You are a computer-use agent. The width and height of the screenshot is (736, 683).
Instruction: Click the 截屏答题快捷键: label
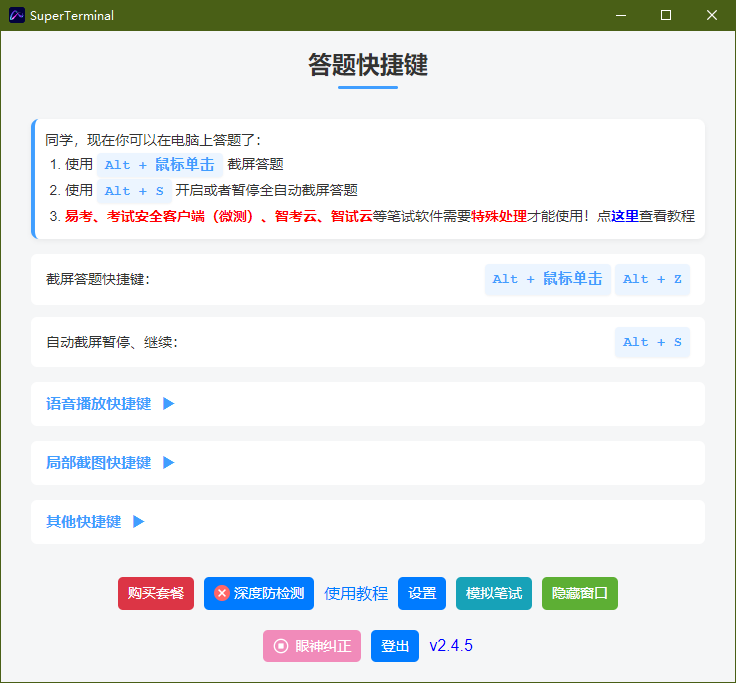tap(98, 279)
